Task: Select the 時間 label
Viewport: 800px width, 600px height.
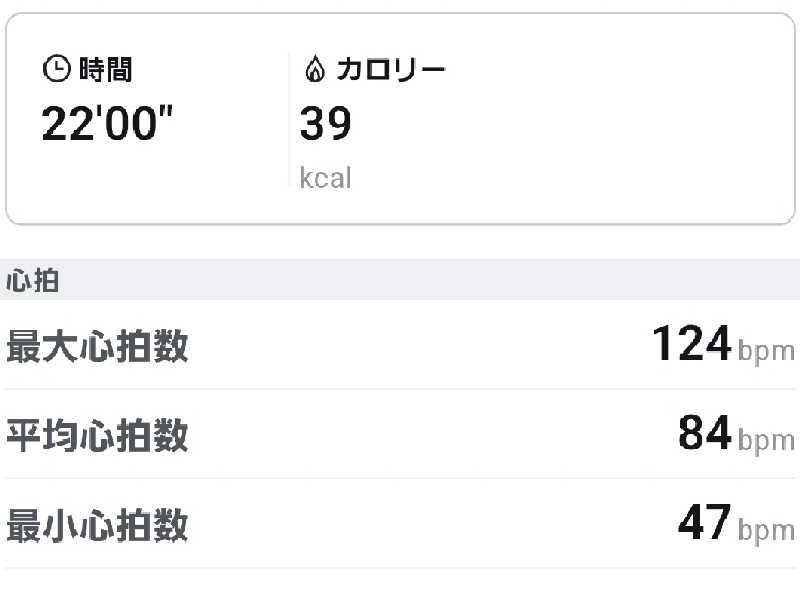Action: point(105,69)
